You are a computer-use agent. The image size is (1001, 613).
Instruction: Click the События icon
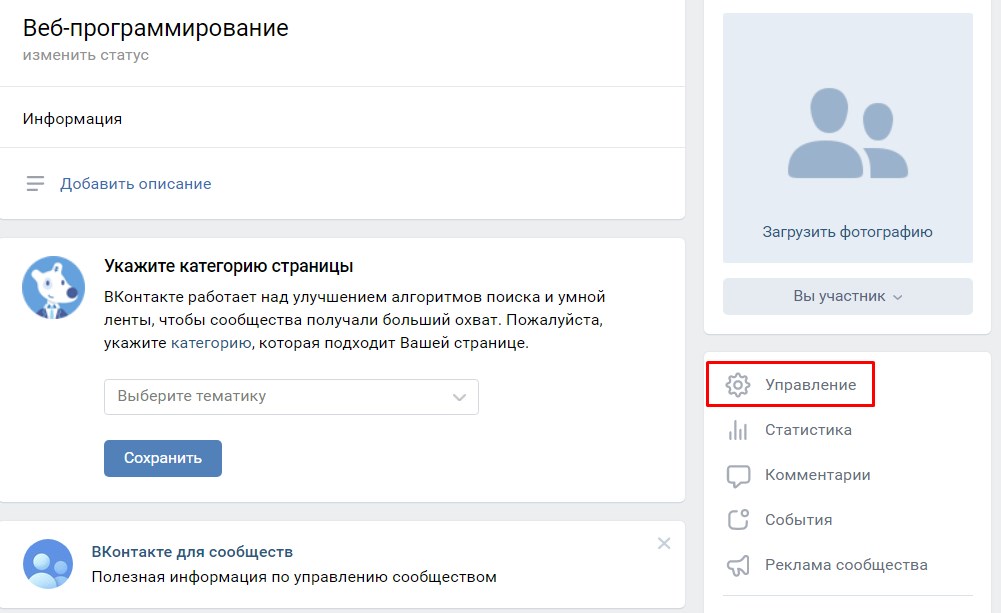click(738, 520)
